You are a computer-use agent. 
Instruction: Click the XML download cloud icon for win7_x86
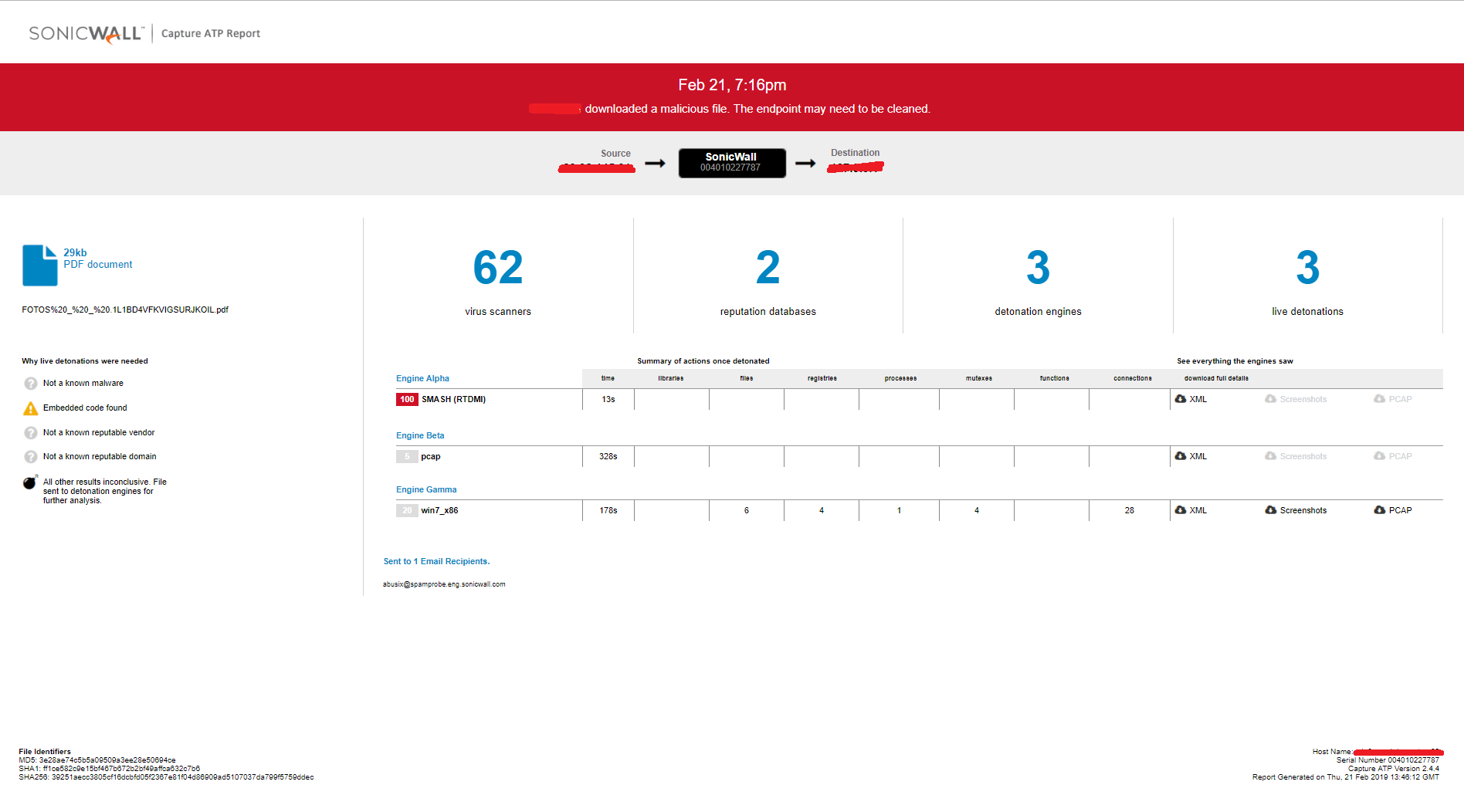1181,510
